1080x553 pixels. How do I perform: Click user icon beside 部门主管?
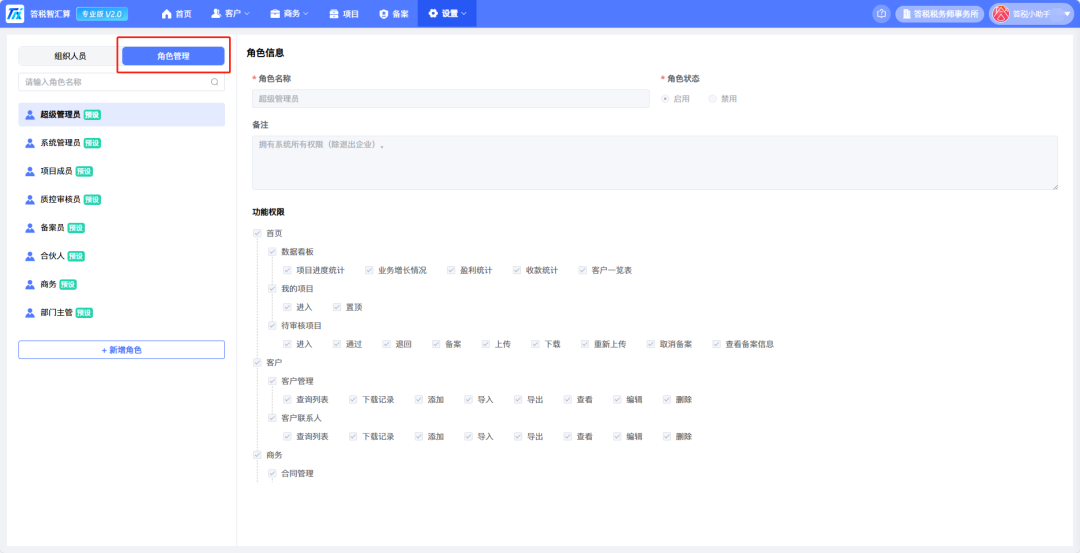point(30,313)
